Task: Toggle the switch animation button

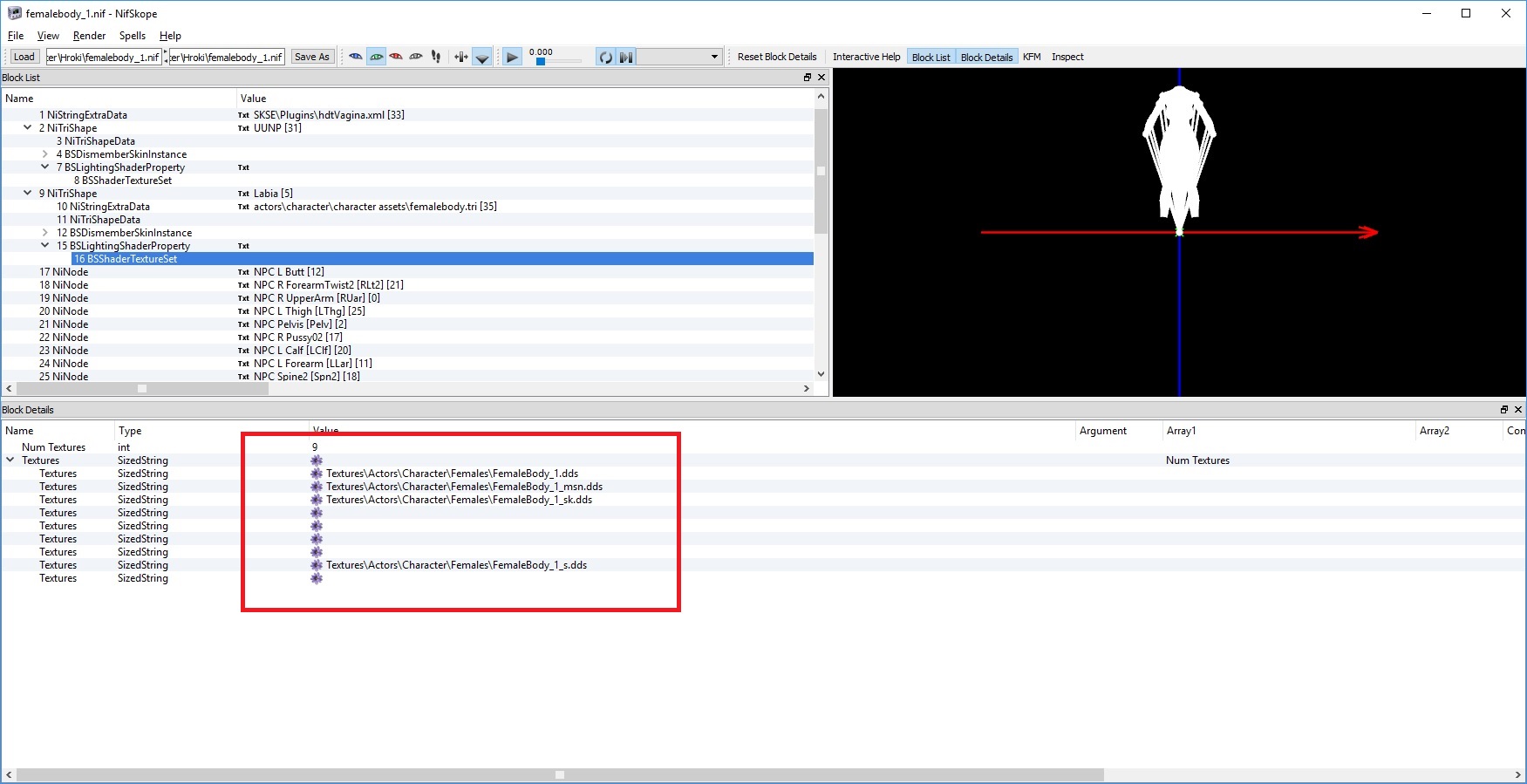Action: click(x=626, y=57)
